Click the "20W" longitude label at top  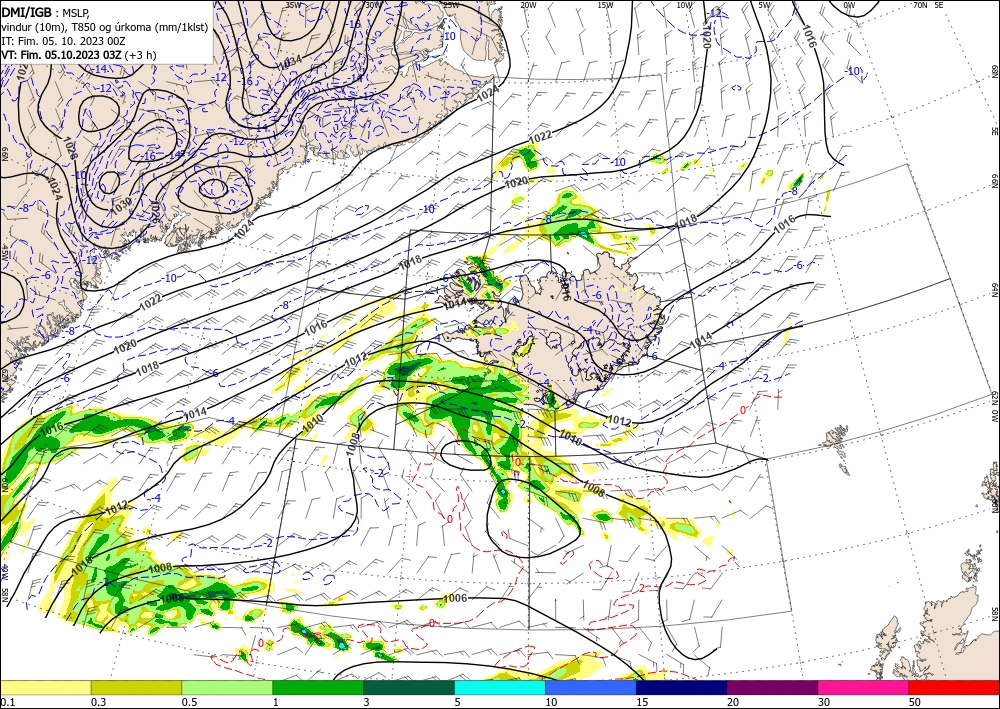click(x=529, y=5)
